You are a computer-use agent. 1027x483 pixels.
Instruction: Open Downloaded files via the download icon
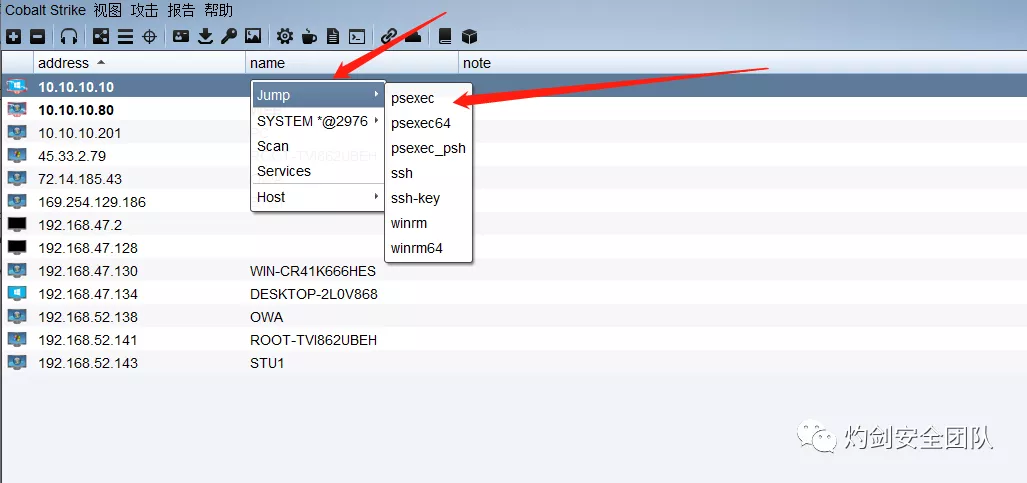point(206,36)
